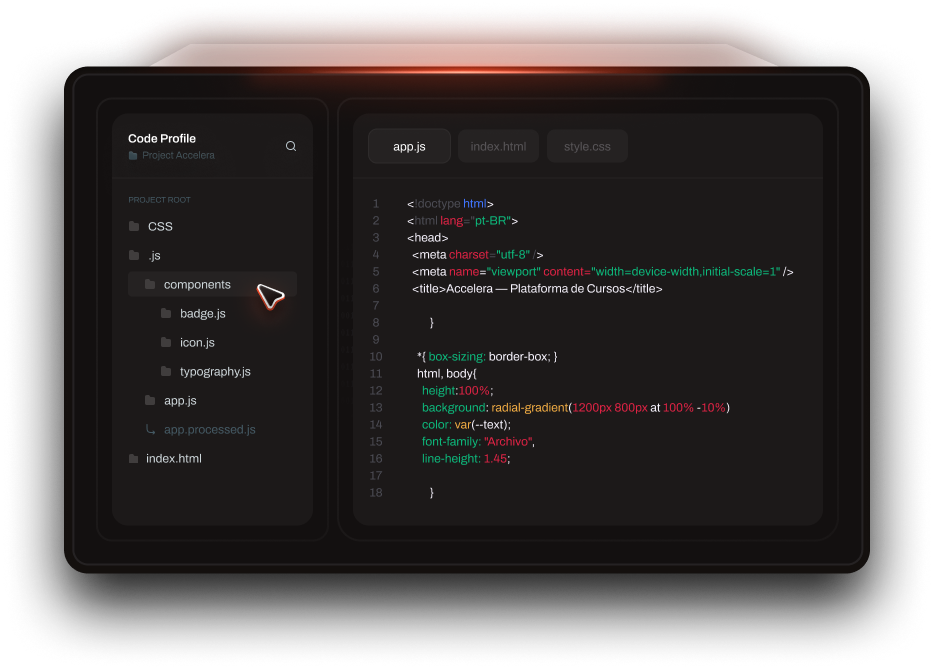Click the box-sizing: border-box line
The height and width of the screenshot is (670, 934).
pyautogui.click(x=487, y=357)
